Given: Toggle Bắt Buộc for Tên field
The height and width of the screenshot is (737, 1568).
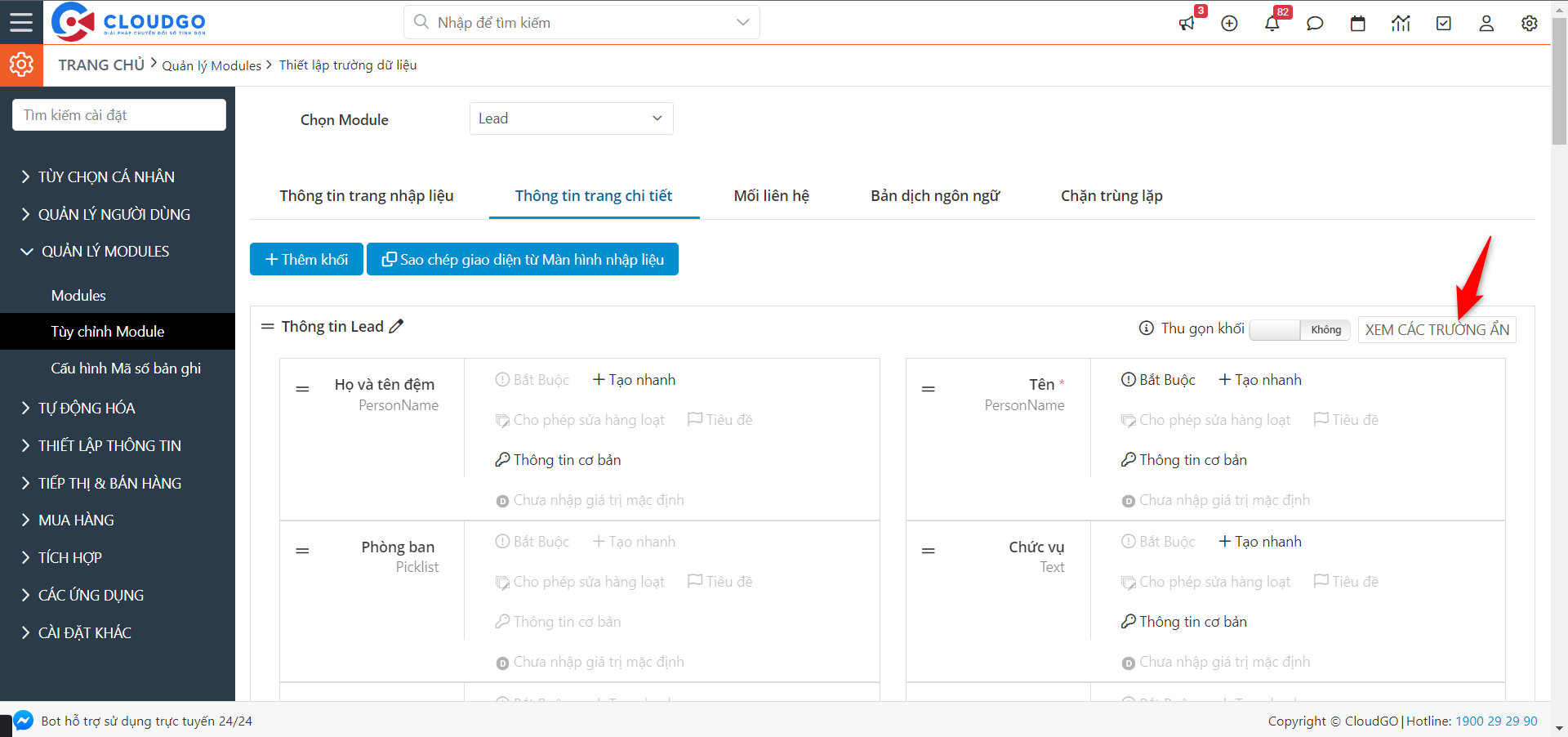Looking at the screenshot, I should (x=1158, y=380).
